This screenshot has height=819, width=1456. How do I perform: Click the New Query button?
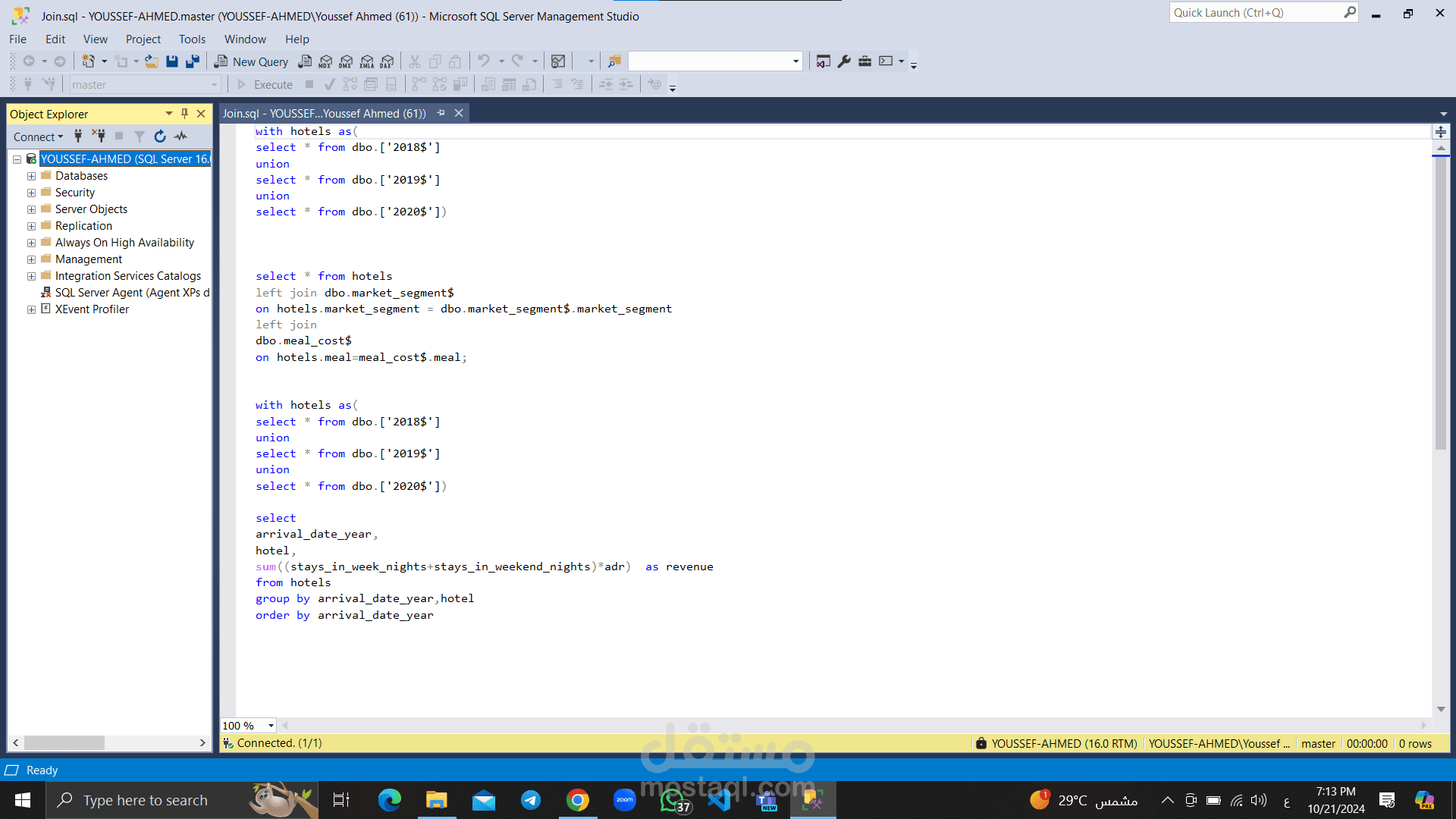coord(252,61)
